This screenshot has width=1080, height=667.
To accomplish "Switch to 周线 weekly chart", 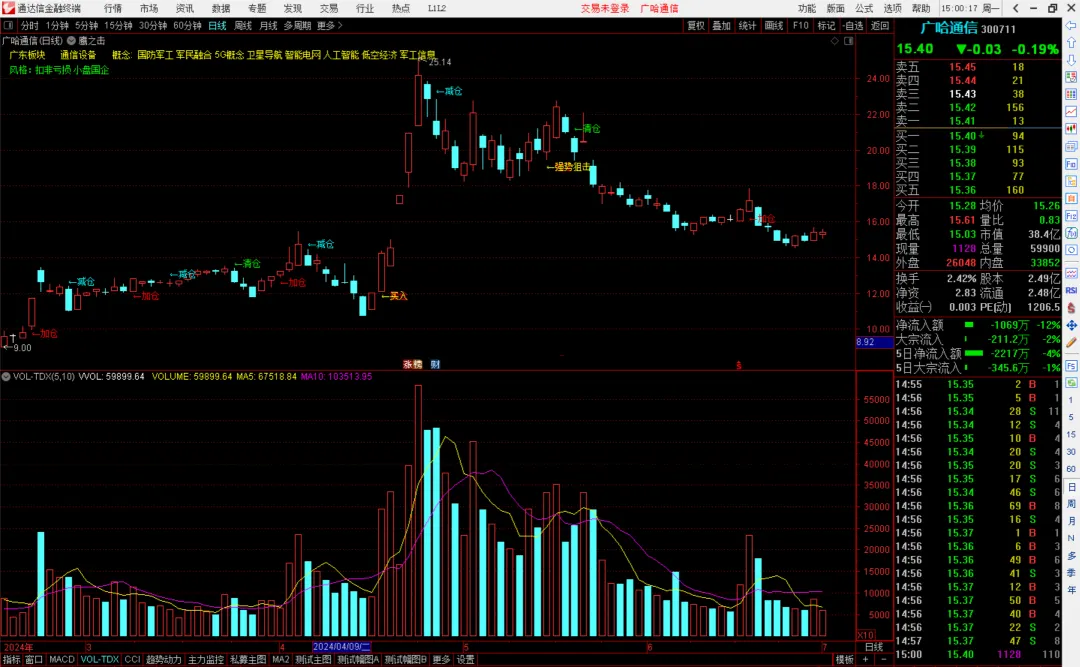I will pyautogui.click(x=243, y=25).
